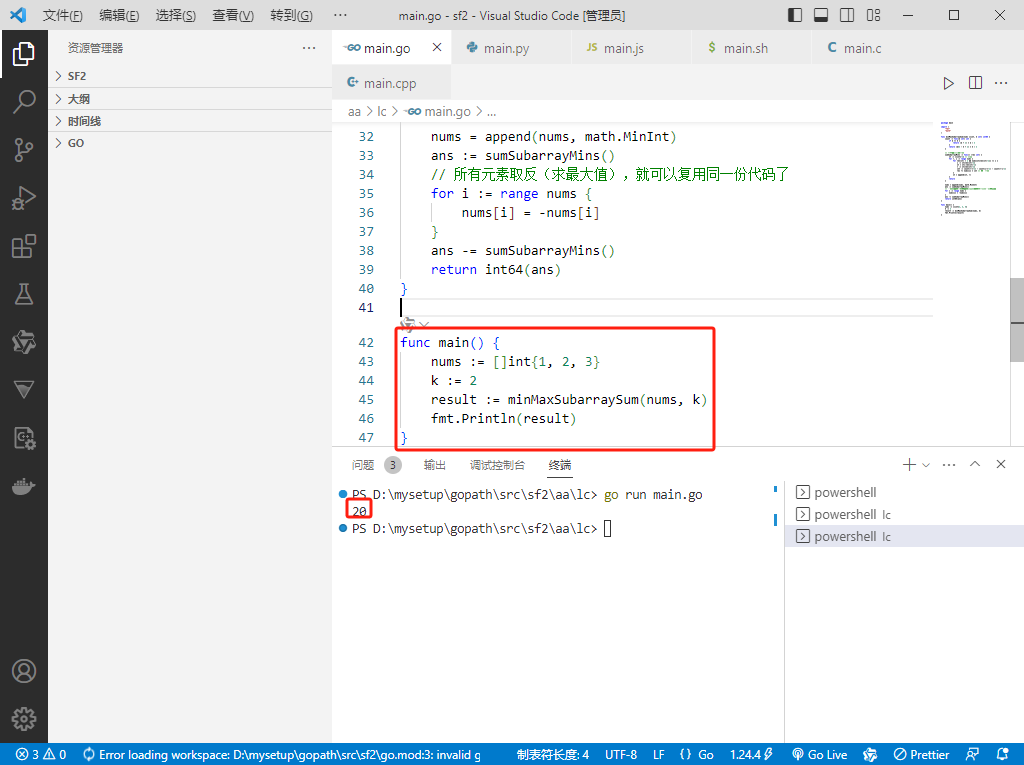Split the editor to the right
This screenshot has width=1024, height=765.
coord(975,83)
